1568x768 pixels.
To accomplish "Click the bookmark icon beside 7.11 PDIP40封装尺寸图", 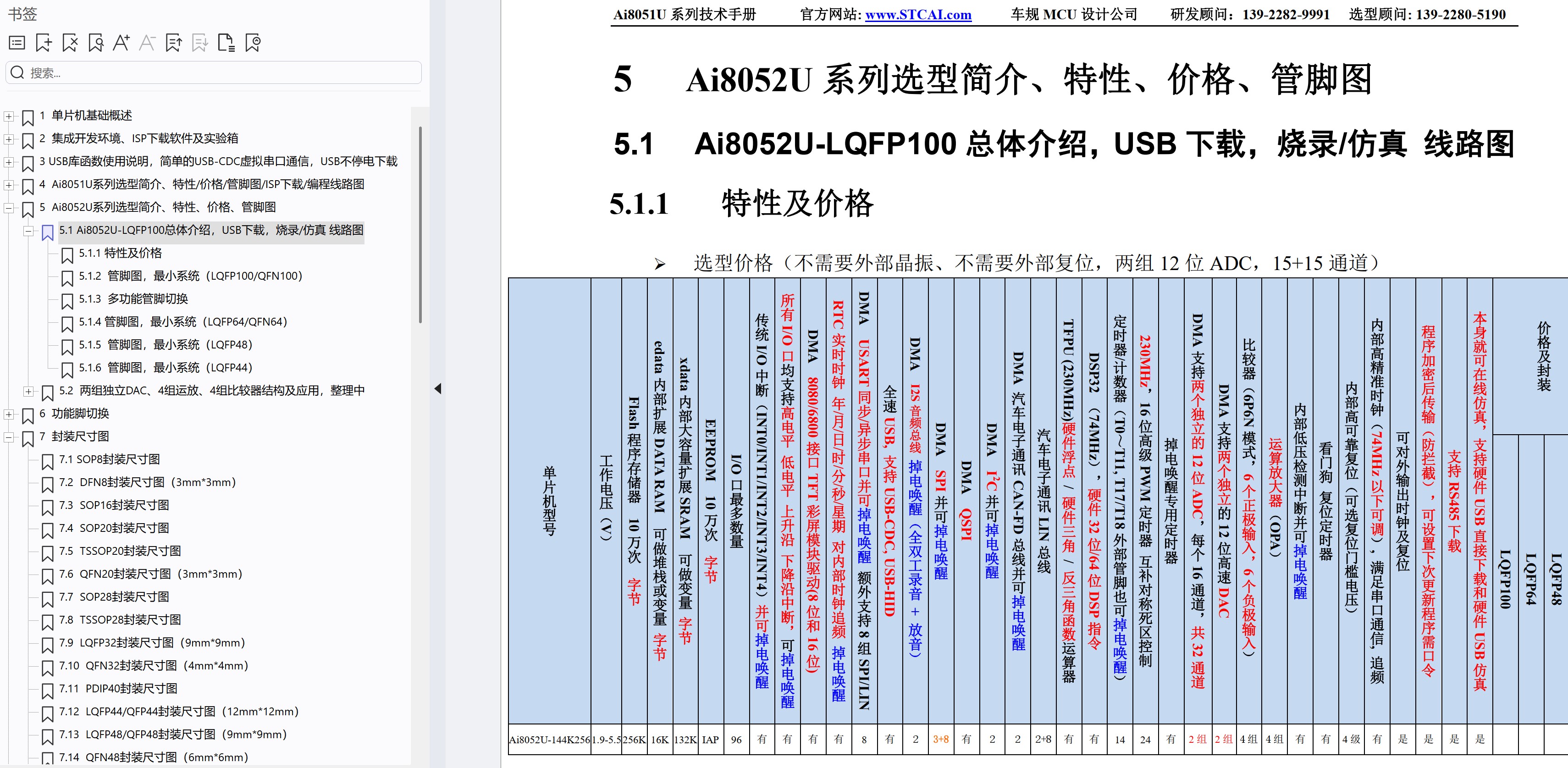I will point(48,690).
